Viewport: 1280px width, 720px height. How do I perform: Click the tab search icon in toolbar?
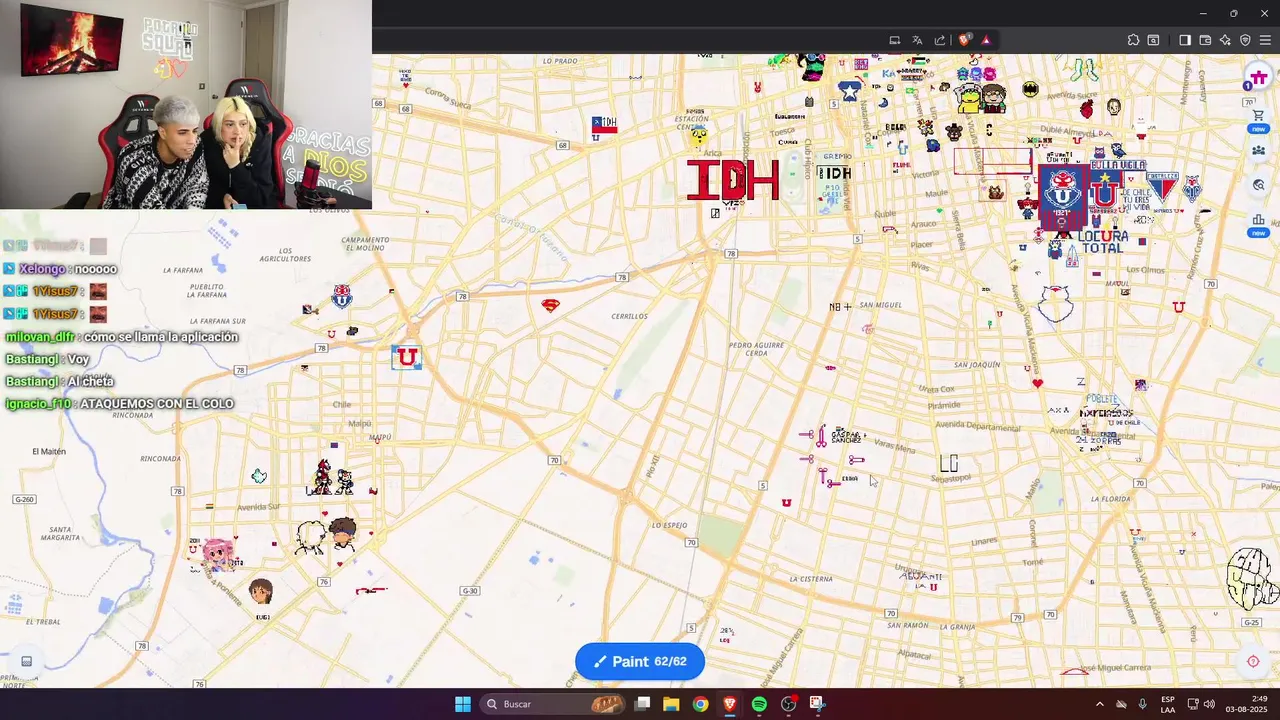click(1153, 40)
